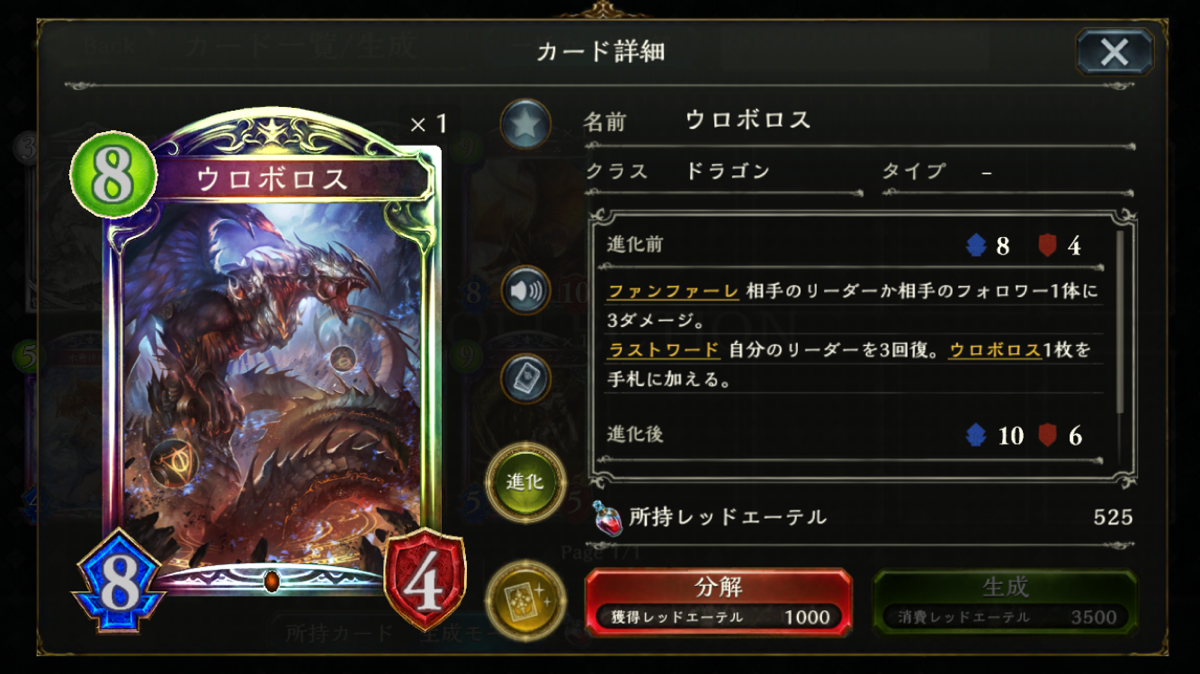
Task: Close the カード詳細 dialog with X
Action: (1114, 52)
